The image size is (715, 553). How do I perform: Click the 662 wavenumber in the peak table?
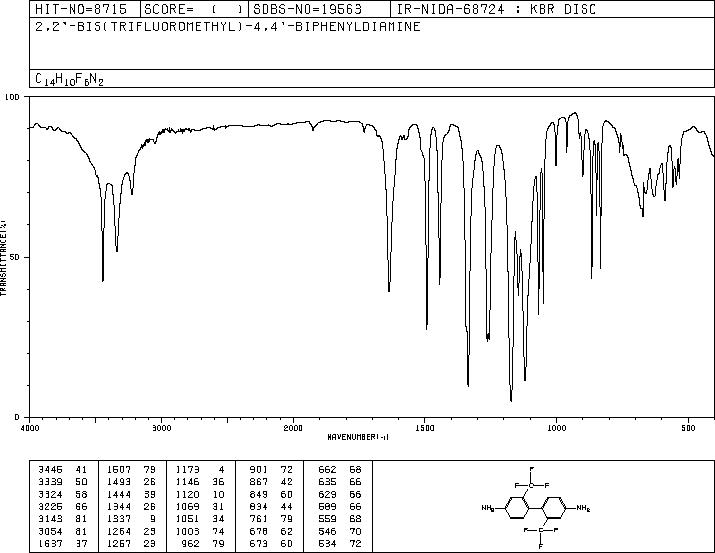click(x=327, y=469)
